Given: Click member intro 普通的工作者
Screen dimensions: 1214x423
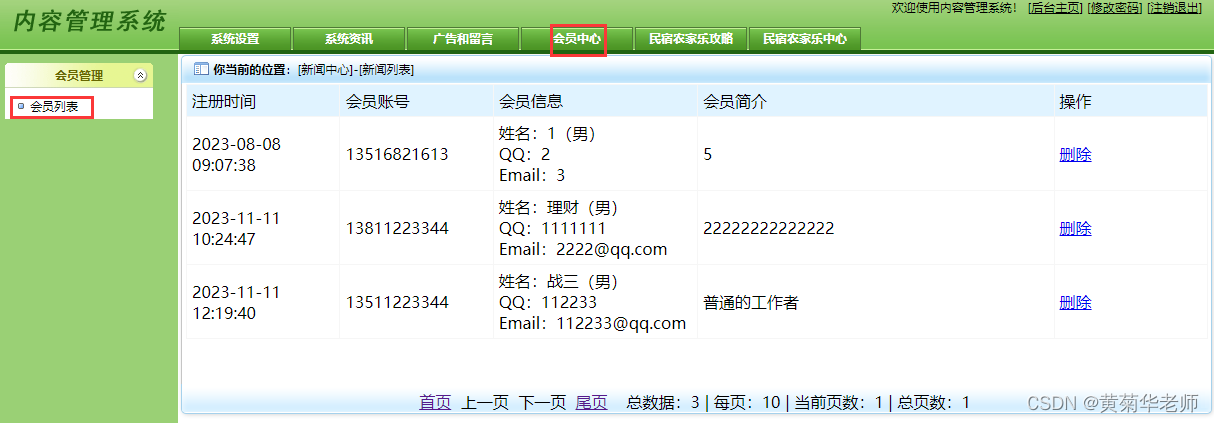Looking at the screenshot, I should [x=751, y=302].
